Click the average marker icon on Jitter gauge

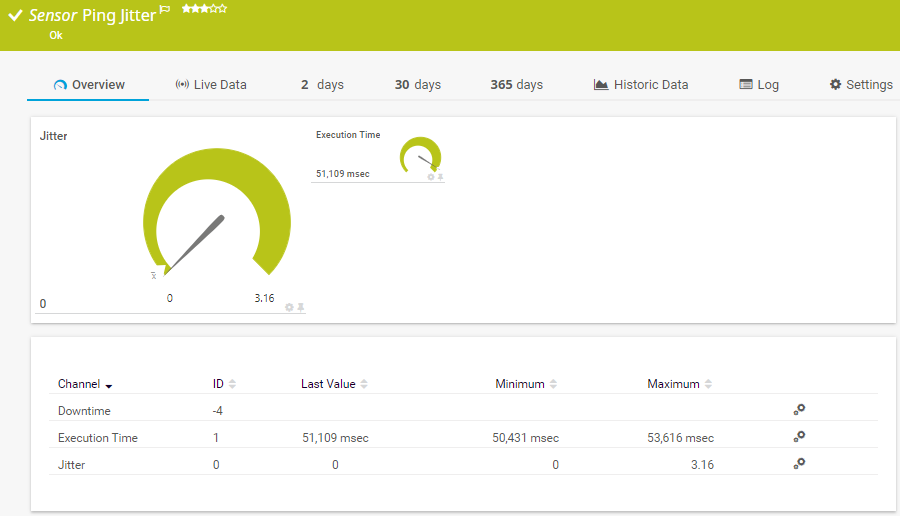154,276
